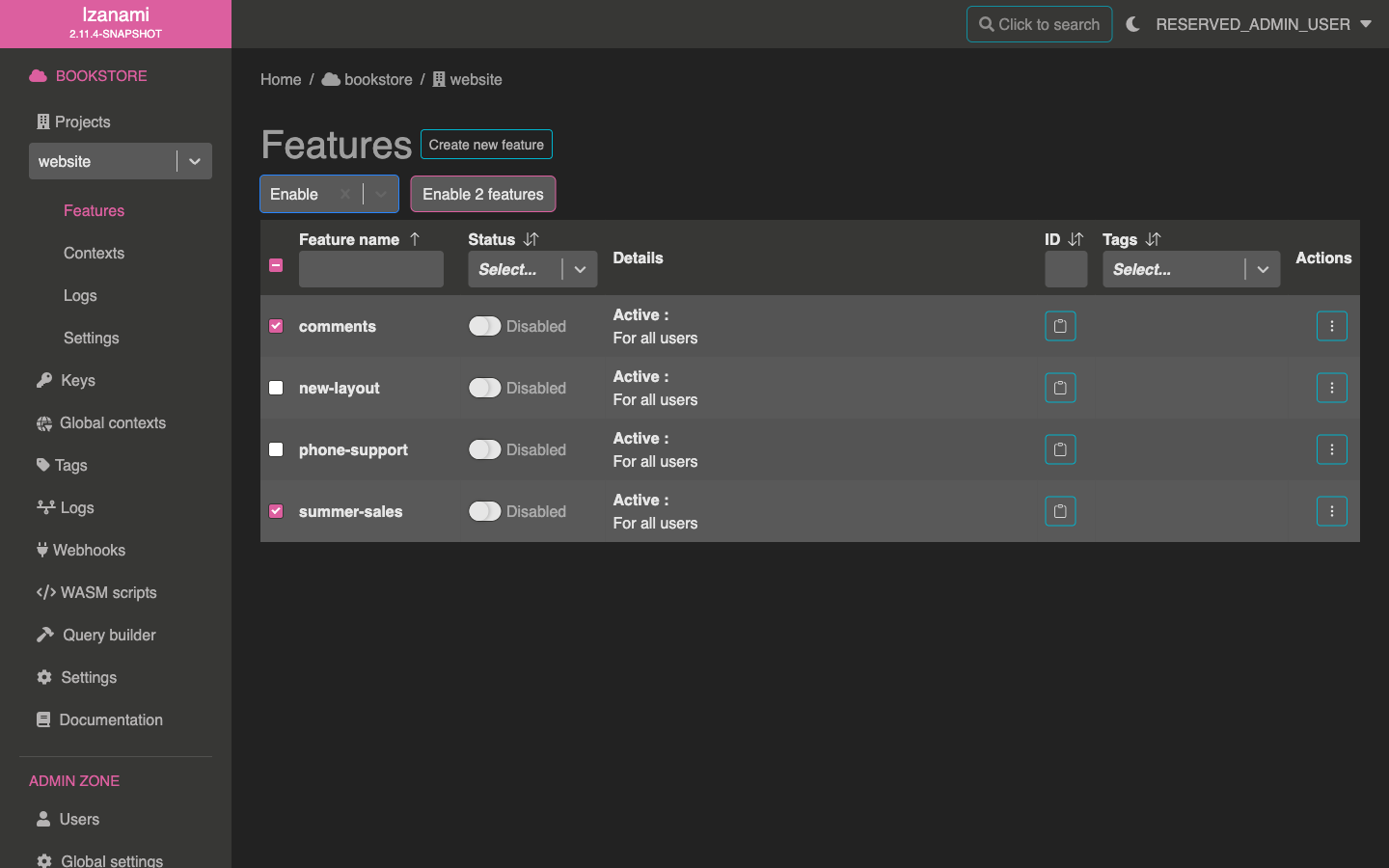This screenshot has height=868, width=1389.
Task: Enable the phone-support feature toggle
Action: coord(485,449)
